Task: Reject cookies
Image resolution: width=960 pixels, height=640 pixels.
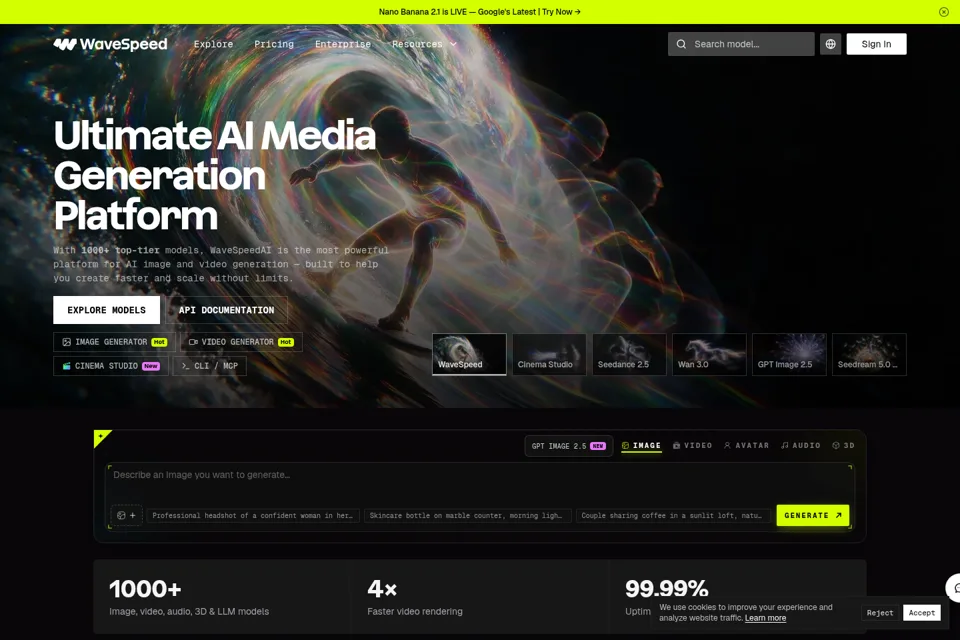Action: click(880, 613)
